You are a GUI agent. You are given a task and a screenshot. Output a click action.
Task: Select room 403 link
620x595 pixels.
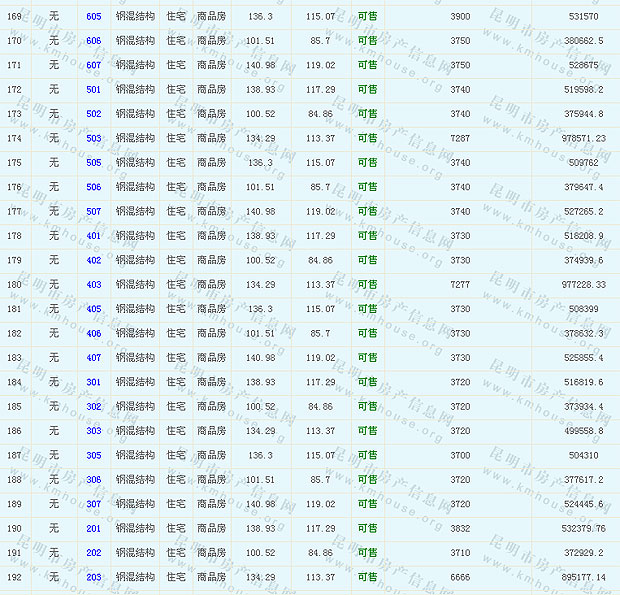point(94,284)
